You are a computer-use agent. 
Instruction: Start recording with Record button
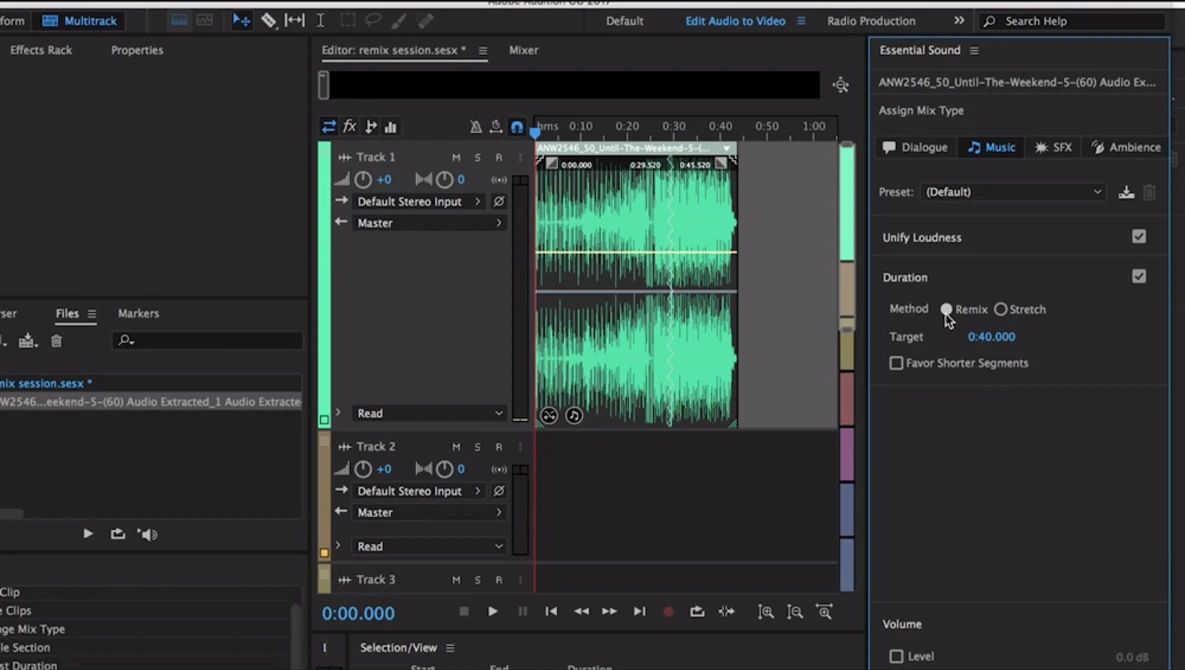click(x=668, y=612)
